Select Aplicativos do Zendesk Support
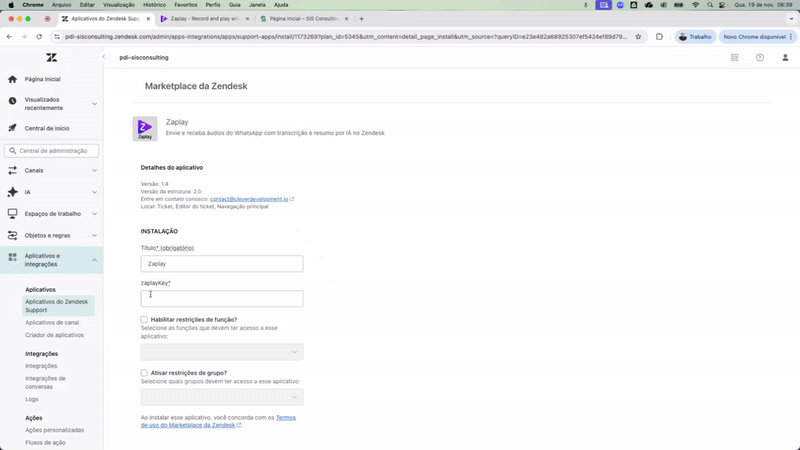 (x=58, y=306)
